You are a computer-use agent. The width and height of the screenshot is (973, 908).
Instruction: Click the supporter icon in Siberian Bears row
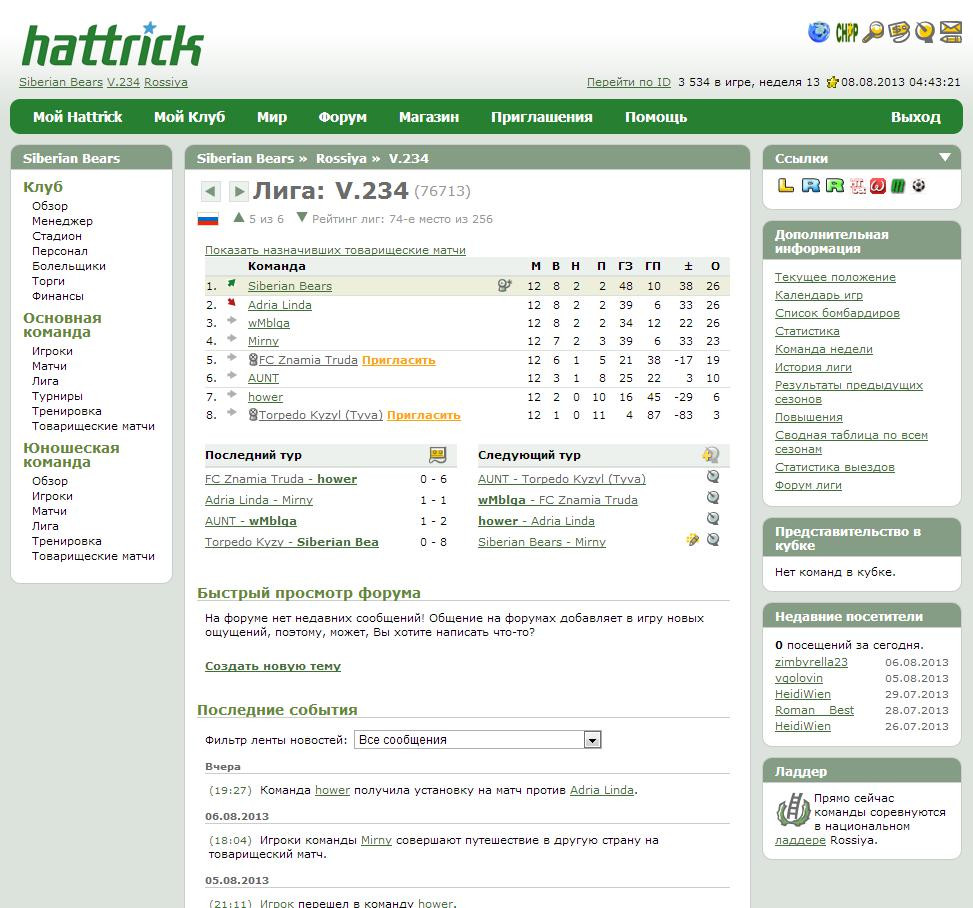pos(504,285)
